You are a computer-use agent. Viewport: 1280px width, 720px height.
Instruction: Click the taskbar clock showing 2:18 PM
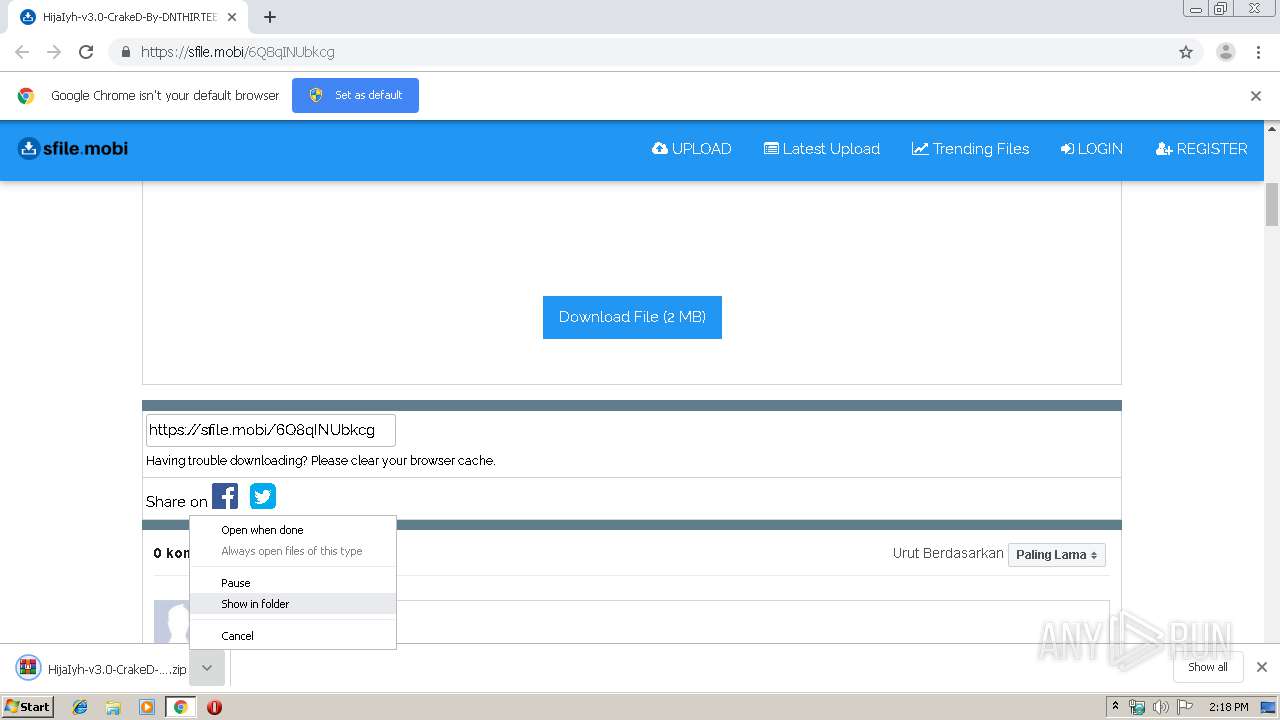[1228, 707]
